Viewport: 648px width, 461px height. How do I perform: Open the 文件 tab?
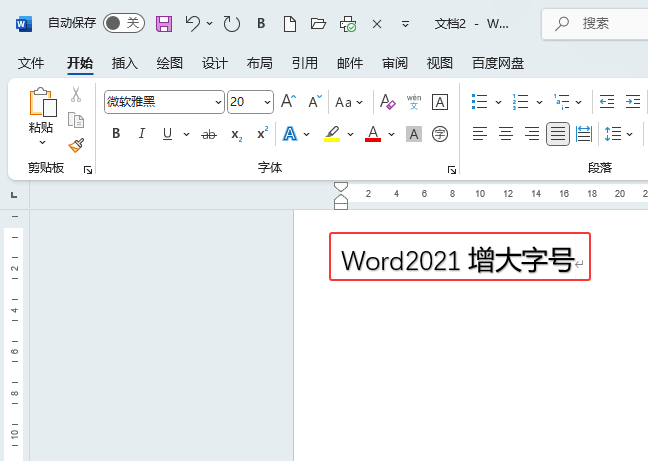click(31, 63)
